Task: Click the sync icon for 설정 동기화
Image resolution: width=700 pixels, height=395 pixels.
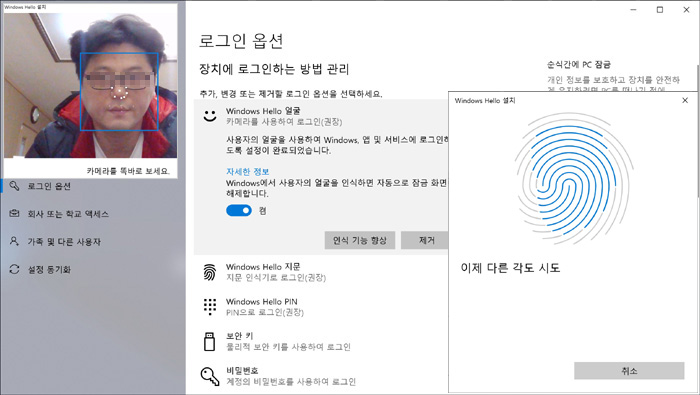Action: (14, 269)
